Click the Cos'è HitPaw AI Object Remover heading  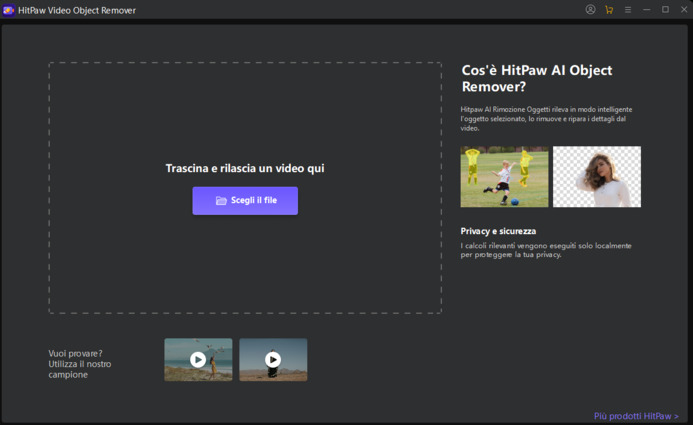(x=537, y=78)
